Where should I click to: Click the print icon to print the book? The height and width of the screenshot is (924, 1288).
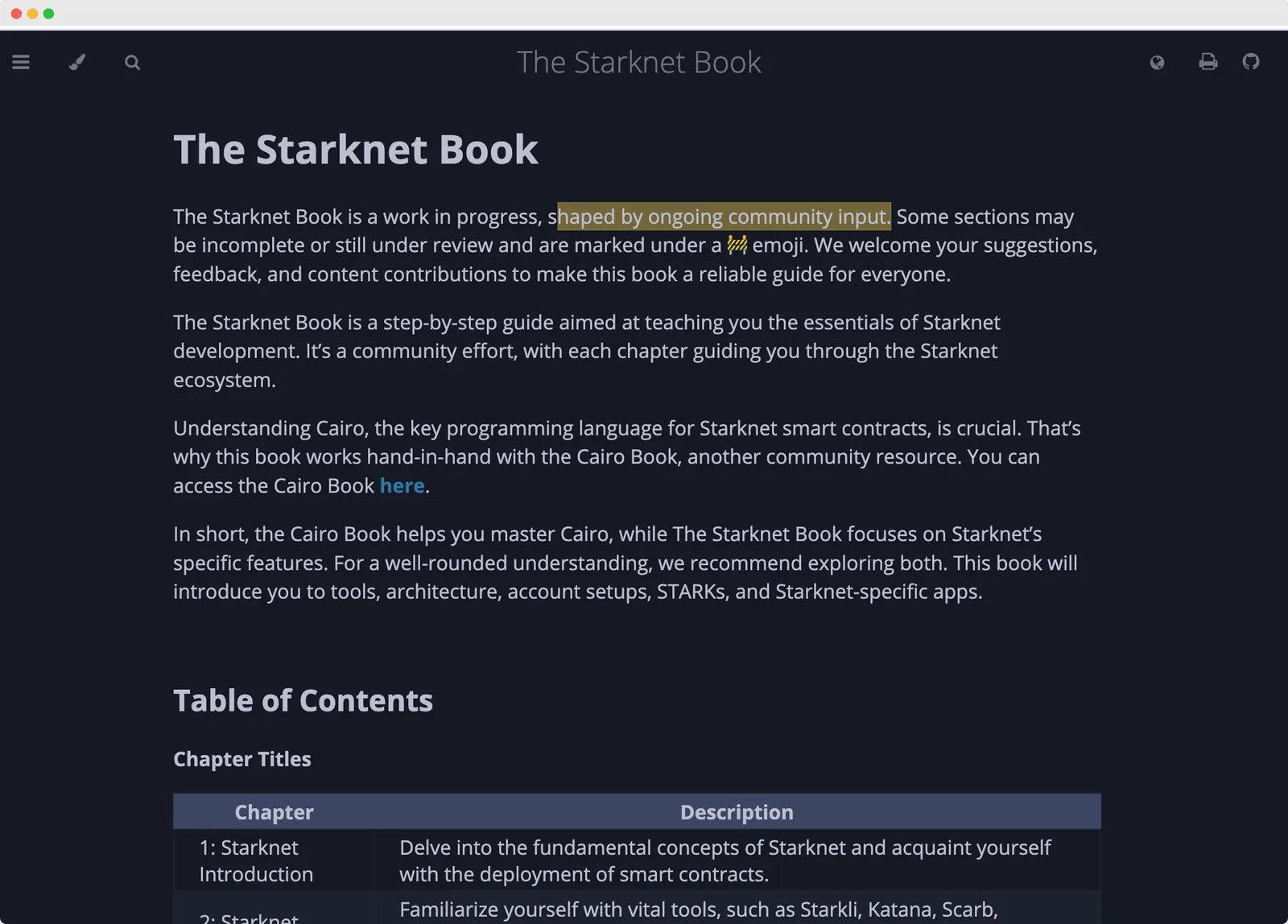point(1207,62)
